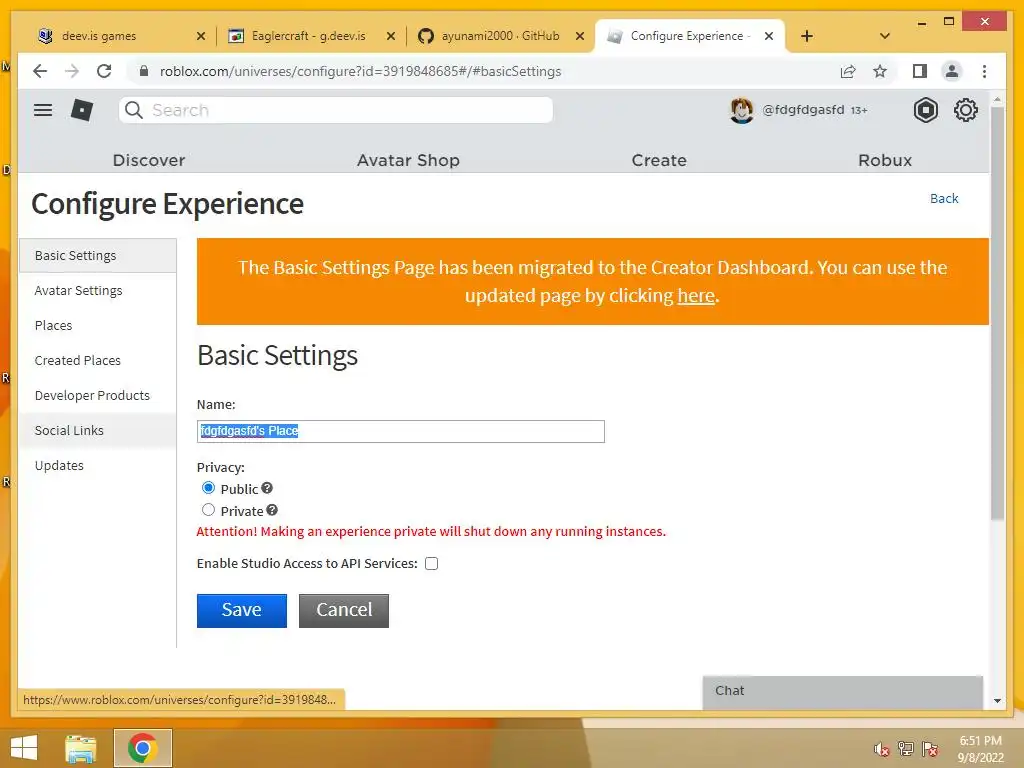Viewport: 1024px width, 768px height.
Task: Select Avatar Settings in sidebar
Action: coord(98,291)
